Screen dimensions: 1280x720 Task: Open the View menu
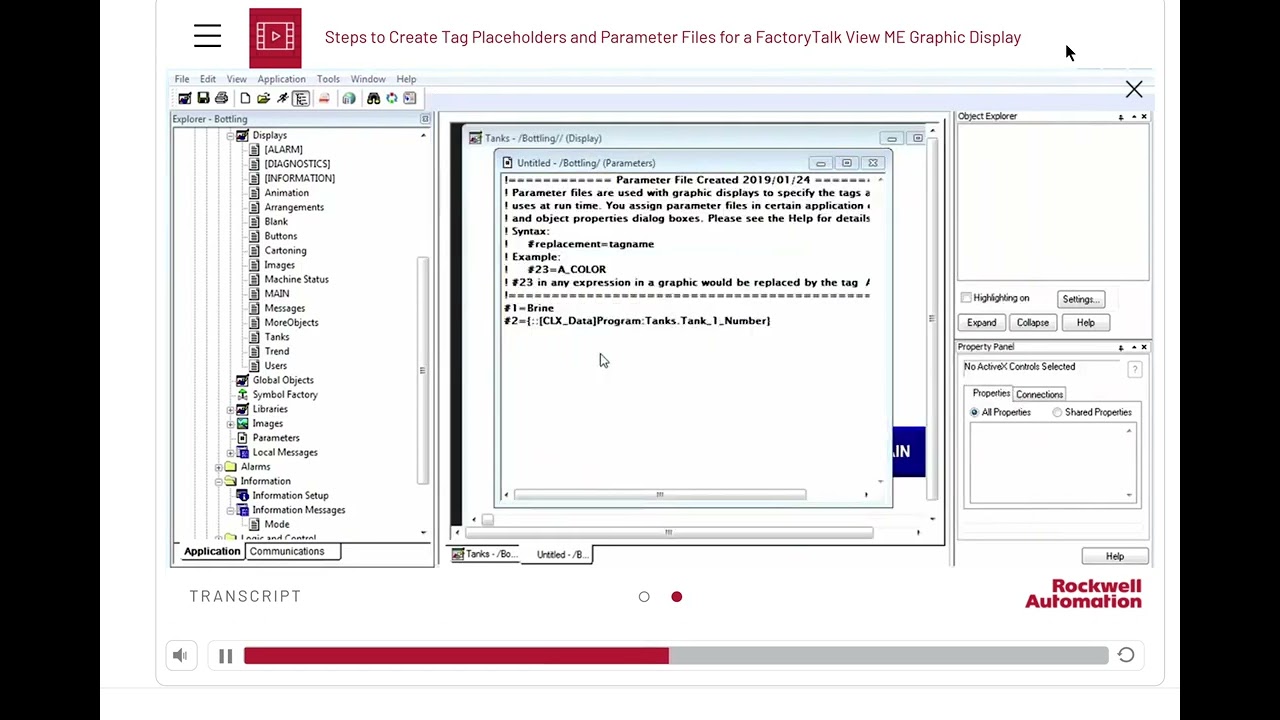pos(236,79)
